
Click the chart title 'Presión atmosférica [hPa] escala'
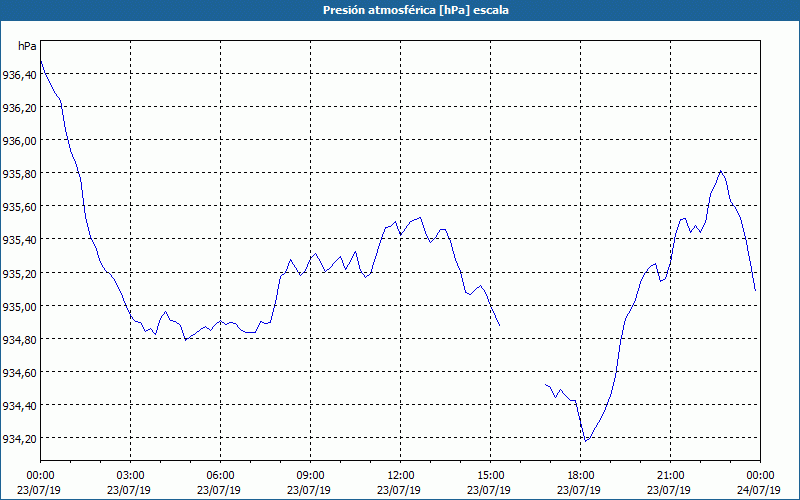[x=416, y=10]
